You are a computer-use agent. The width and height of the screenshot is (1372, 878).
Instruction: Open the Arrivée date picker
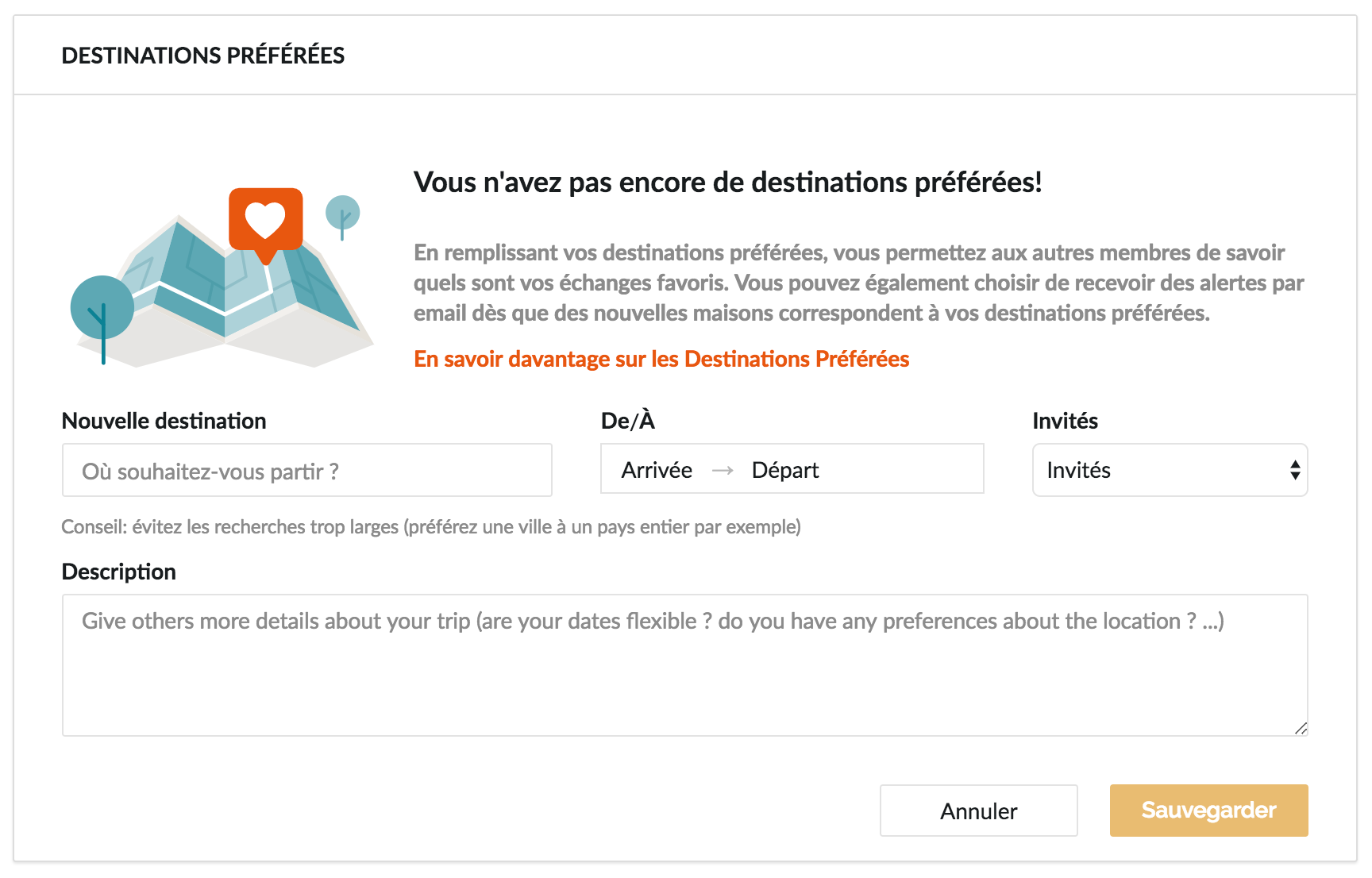point(656,469)
